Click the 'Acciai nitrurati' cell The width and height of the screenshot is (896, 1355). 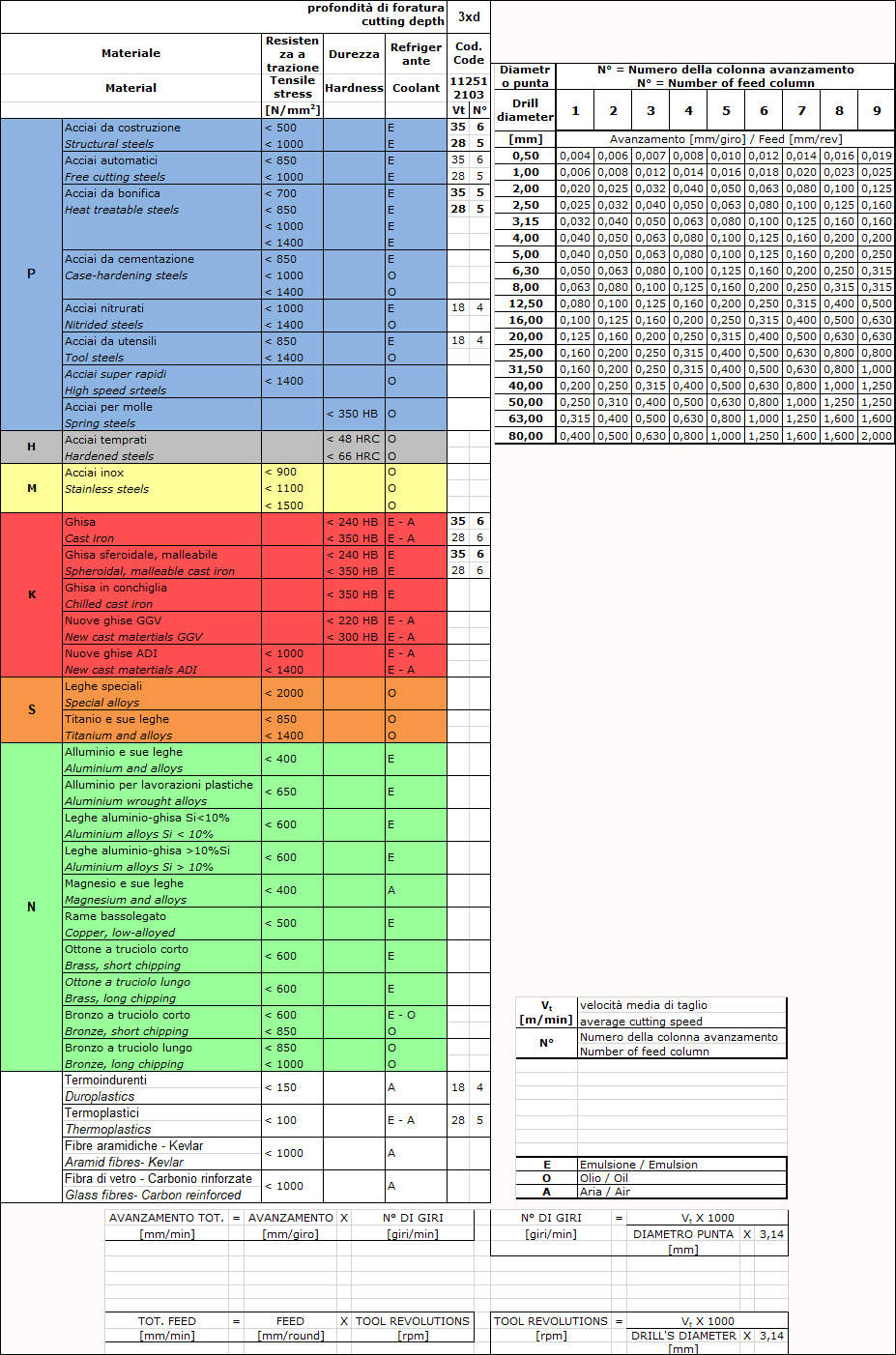click(162, 308)
